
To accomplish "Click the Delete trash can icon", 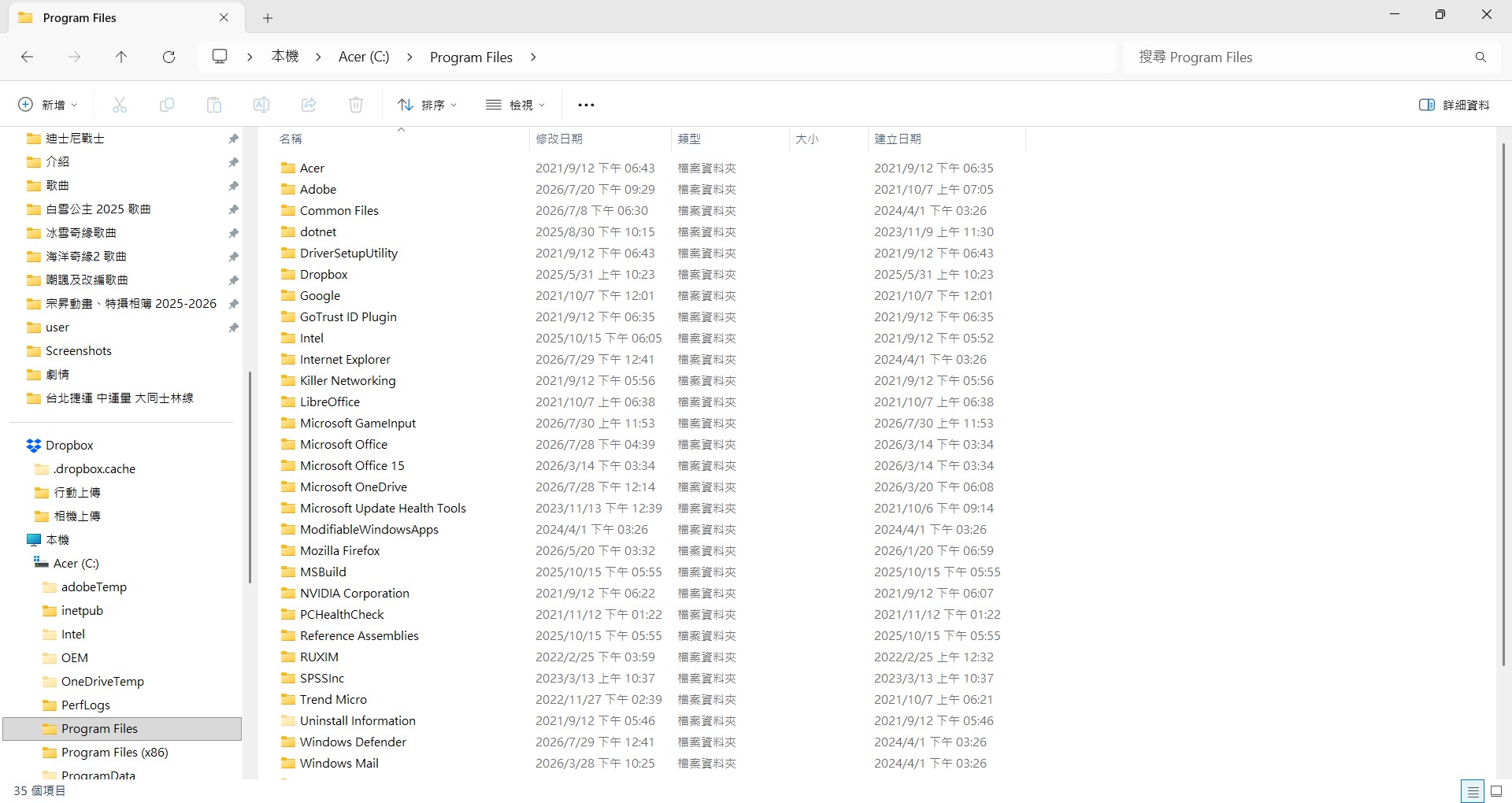I will click(356, 105).
